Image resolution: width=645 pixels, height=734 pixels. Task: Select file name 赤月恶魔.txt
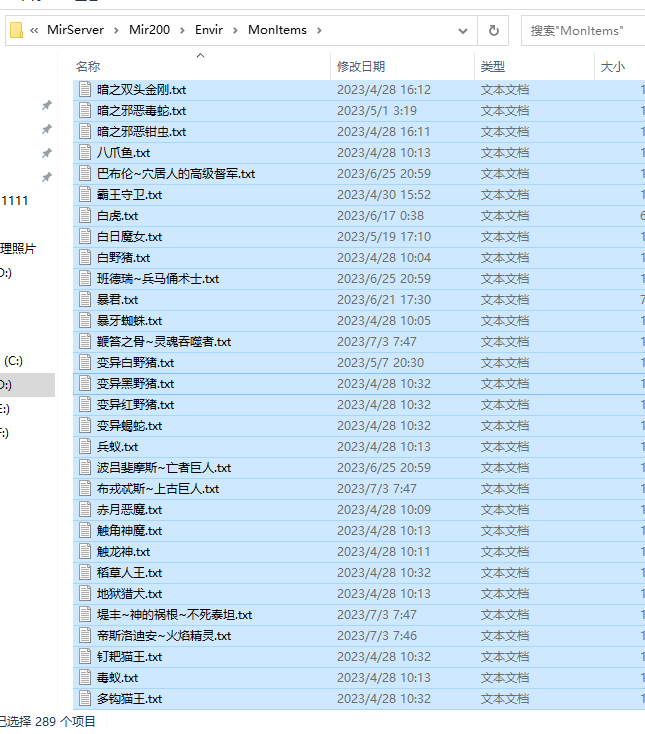click(x=129, y=510)
